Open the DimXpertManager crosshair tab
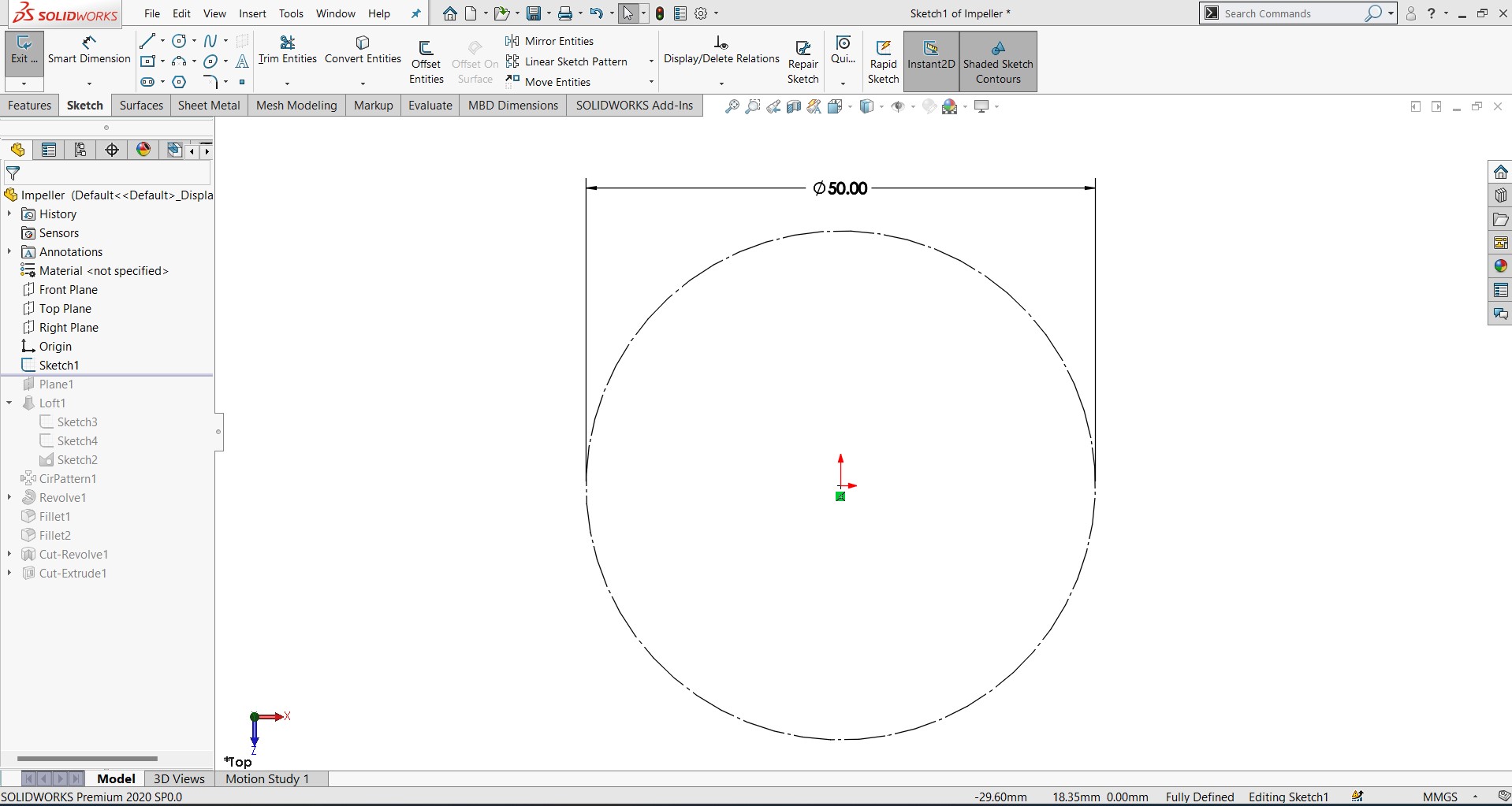The height and width of the screenshot is (806, 1512). 112,150
